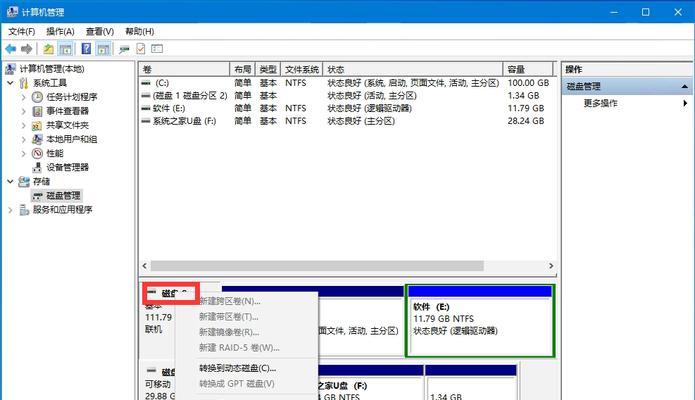This screenshot has width=695, height=400.
Task: Click the Computer Management app title icon
Action: click(x=12, y=12)
